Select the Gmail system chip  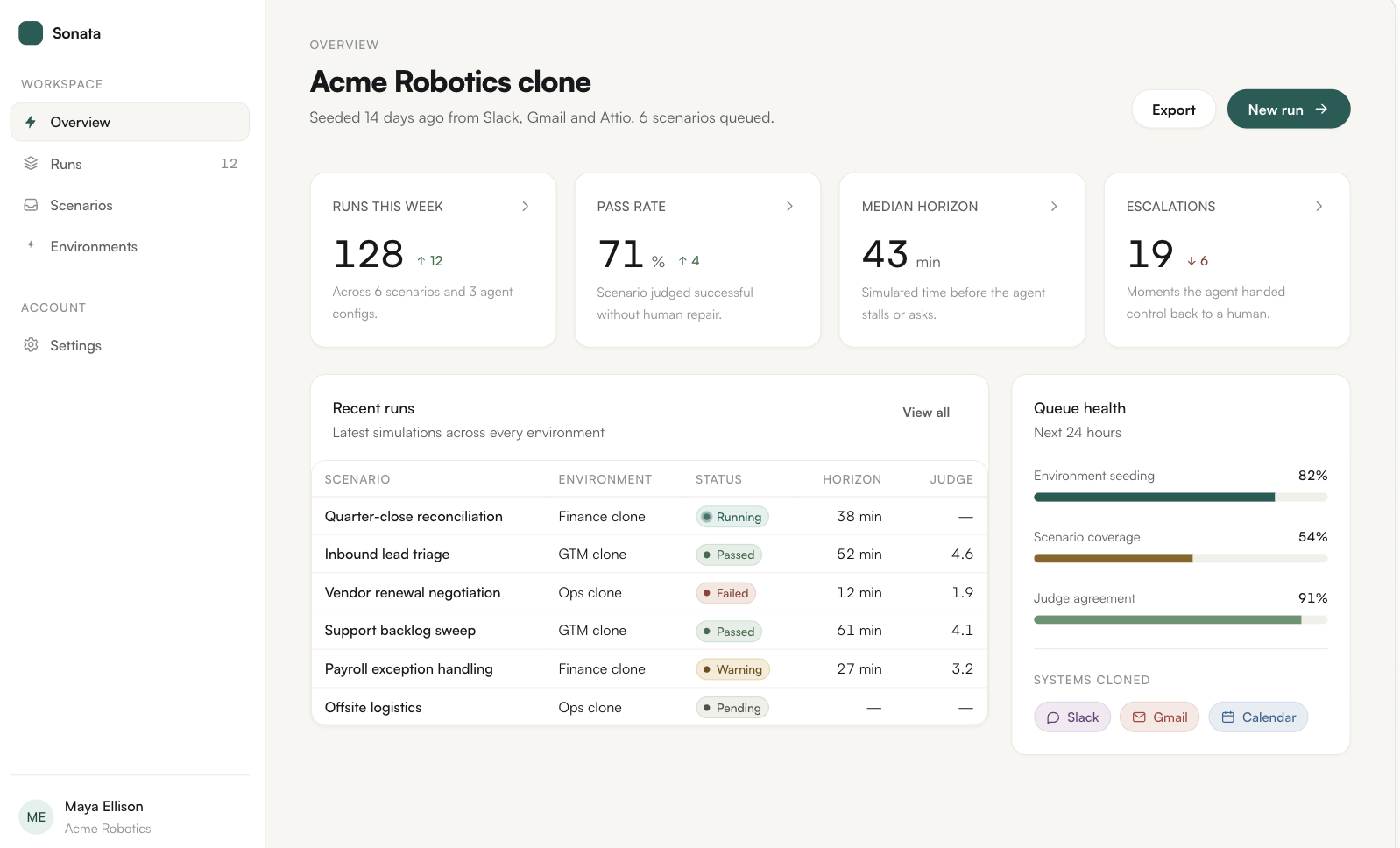tap(1159, 717)
